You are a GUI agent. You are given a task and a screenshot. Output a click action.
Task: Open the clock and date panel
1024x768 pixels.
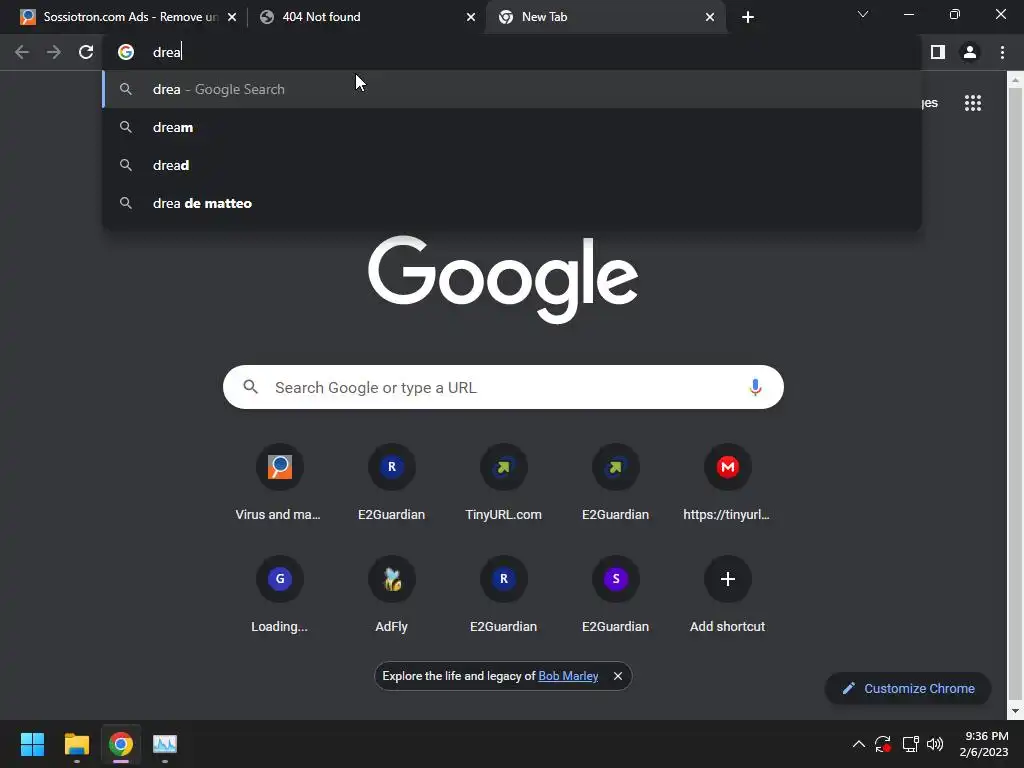pos(984,744)
